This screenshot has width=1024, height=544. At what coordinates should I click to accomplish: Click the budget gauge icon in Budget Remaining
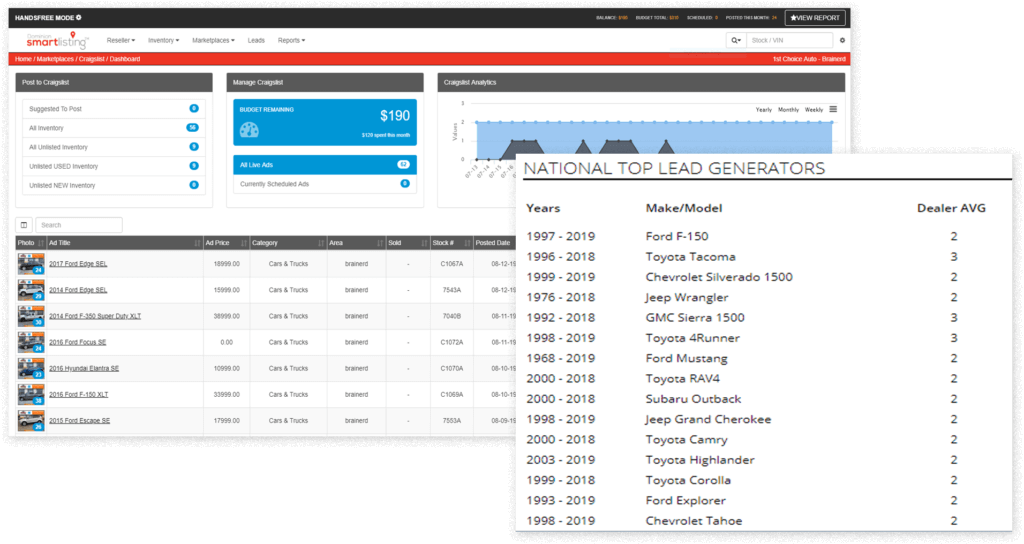(x=249, y=130)
